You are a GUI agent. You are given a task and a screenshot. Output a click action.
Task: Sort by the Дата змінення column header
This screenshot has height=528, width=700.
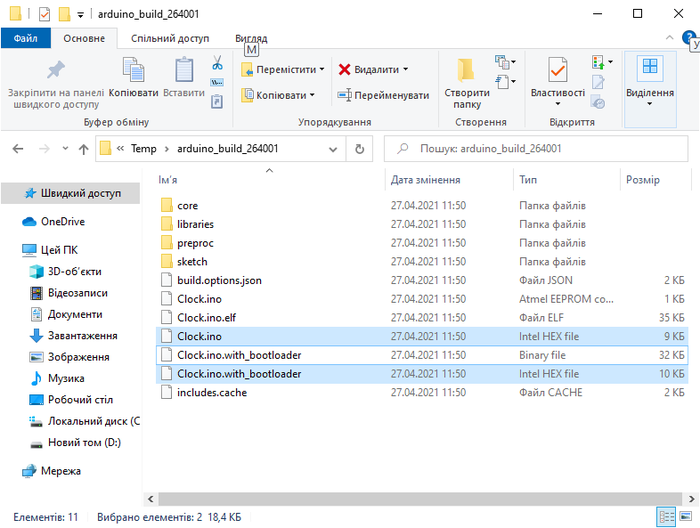(x=426, y=180)
